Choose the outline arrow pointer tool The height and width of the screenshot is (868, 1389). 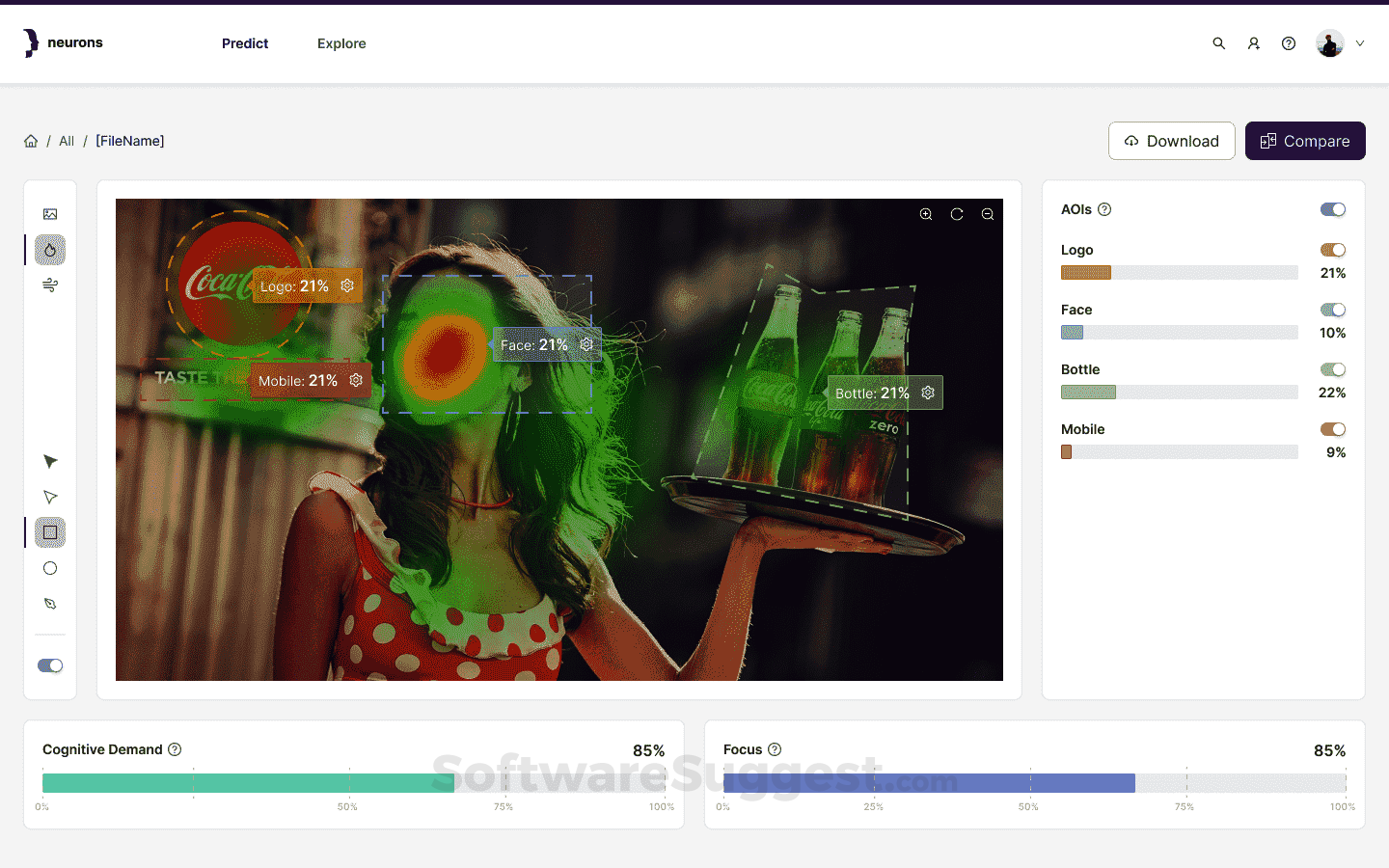[x=50, y=498]
